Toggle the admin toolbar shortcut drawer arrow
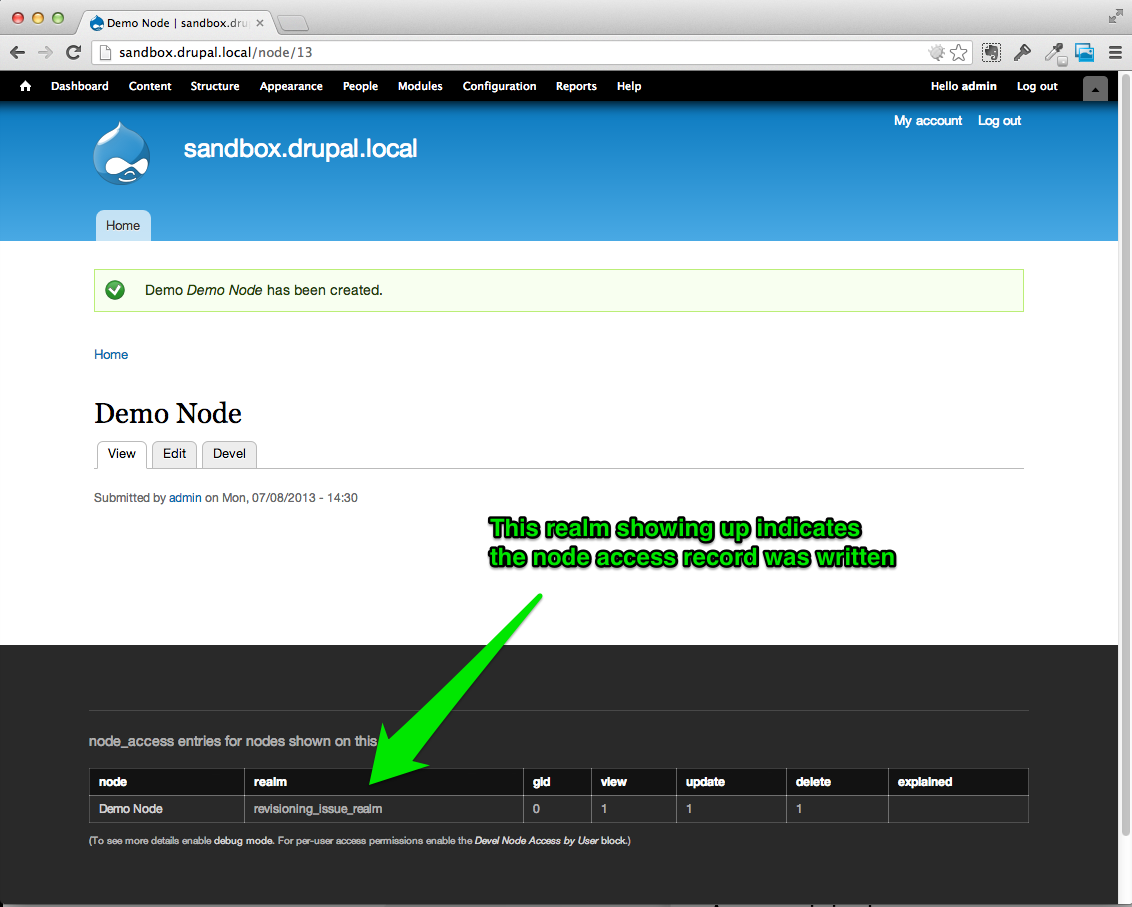 coord(1095,89)
